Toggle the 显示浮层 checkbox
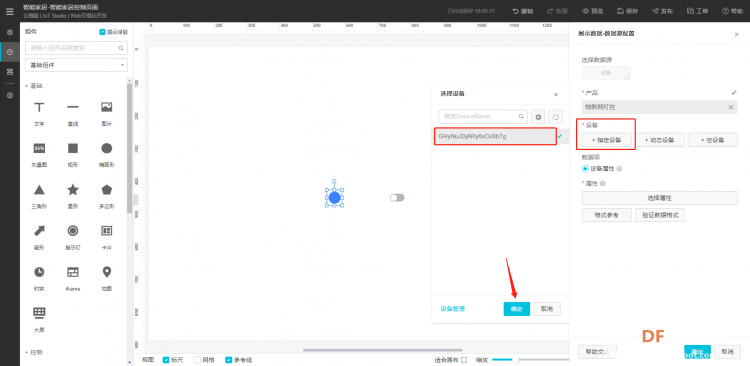 [x=102, y=32]
